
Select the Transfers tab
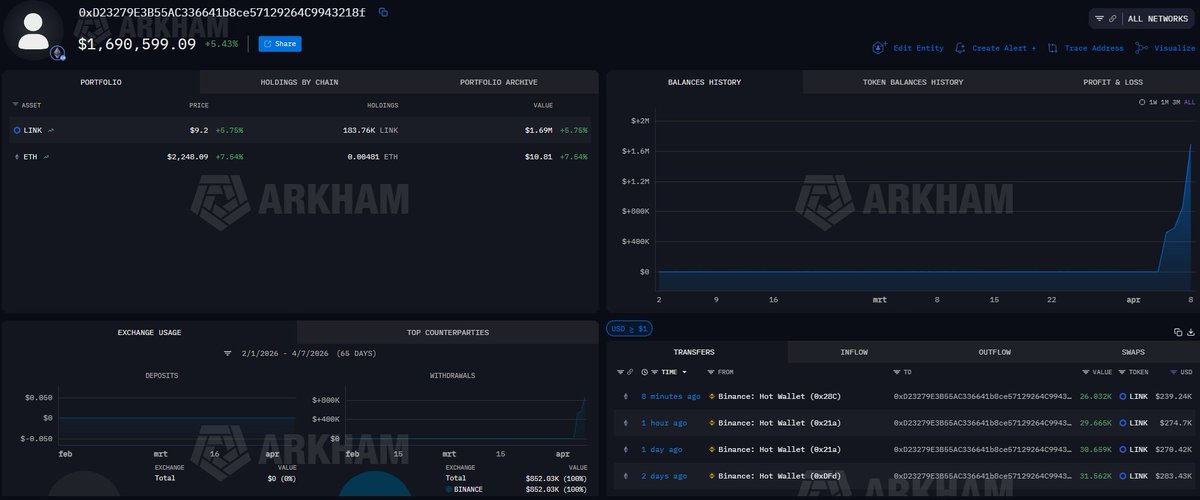point(694,352)
